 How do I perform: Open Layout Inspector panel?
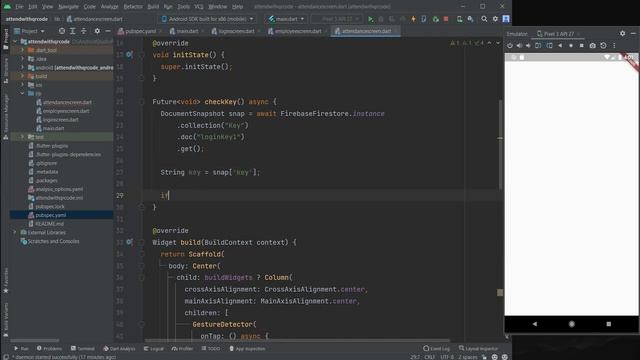[x=478, y=349]
